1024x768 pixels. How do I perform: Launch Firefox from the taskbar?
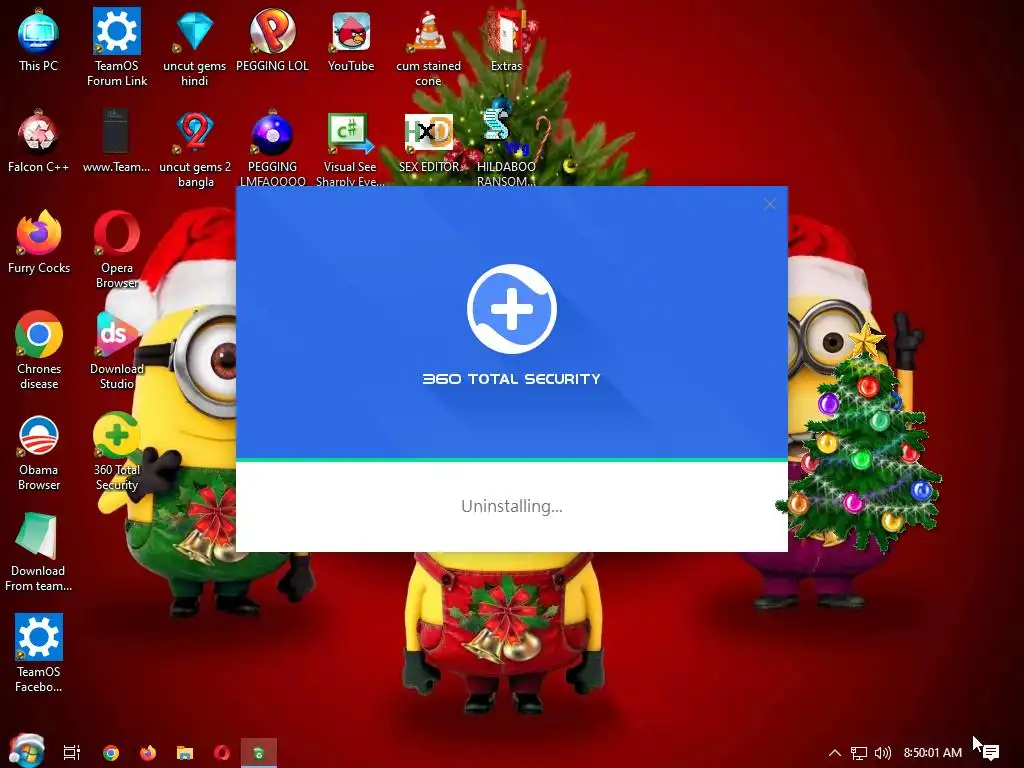(x=148, y=752)
